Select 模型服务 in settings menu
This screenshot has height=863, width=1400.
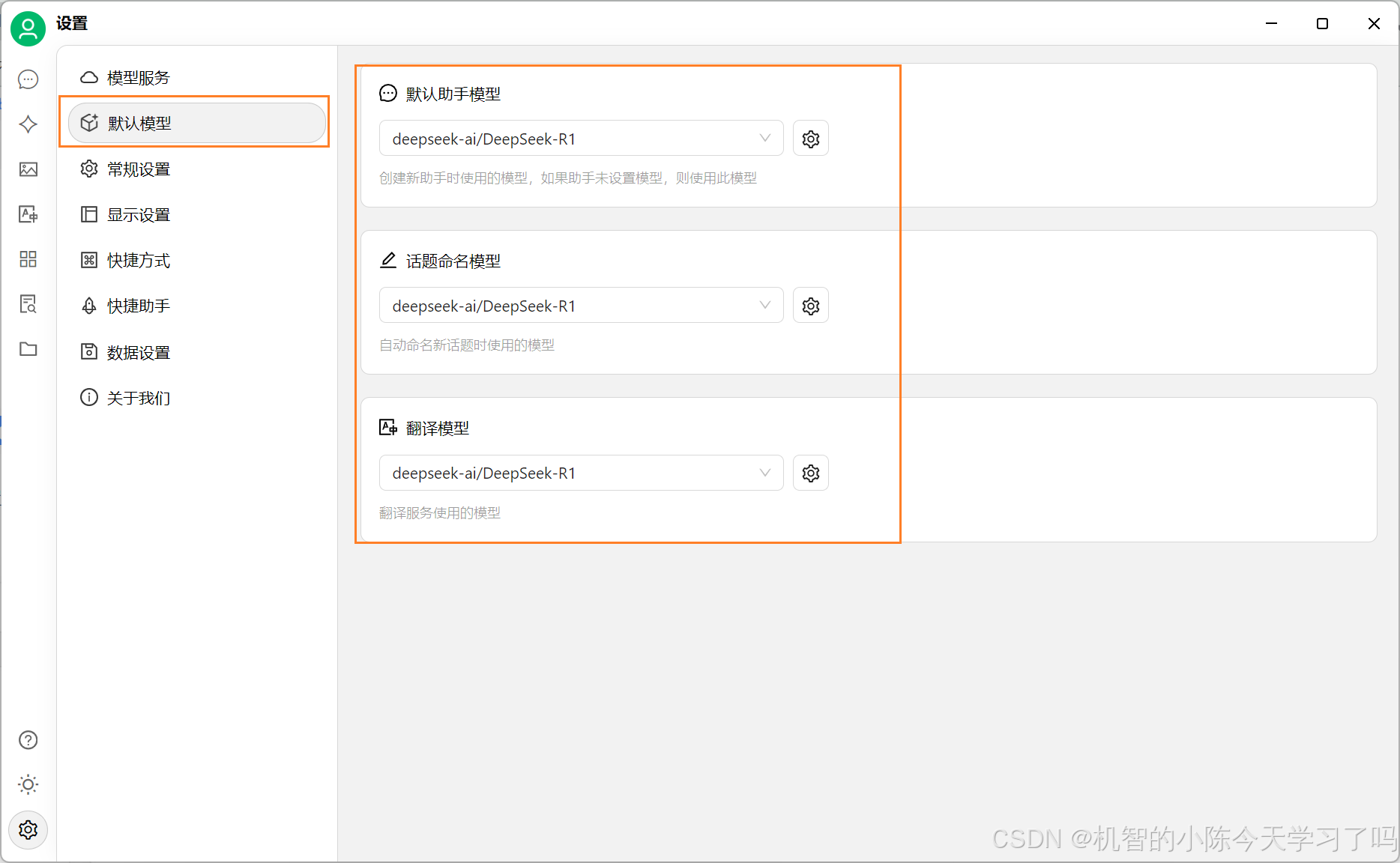point(197,77)
